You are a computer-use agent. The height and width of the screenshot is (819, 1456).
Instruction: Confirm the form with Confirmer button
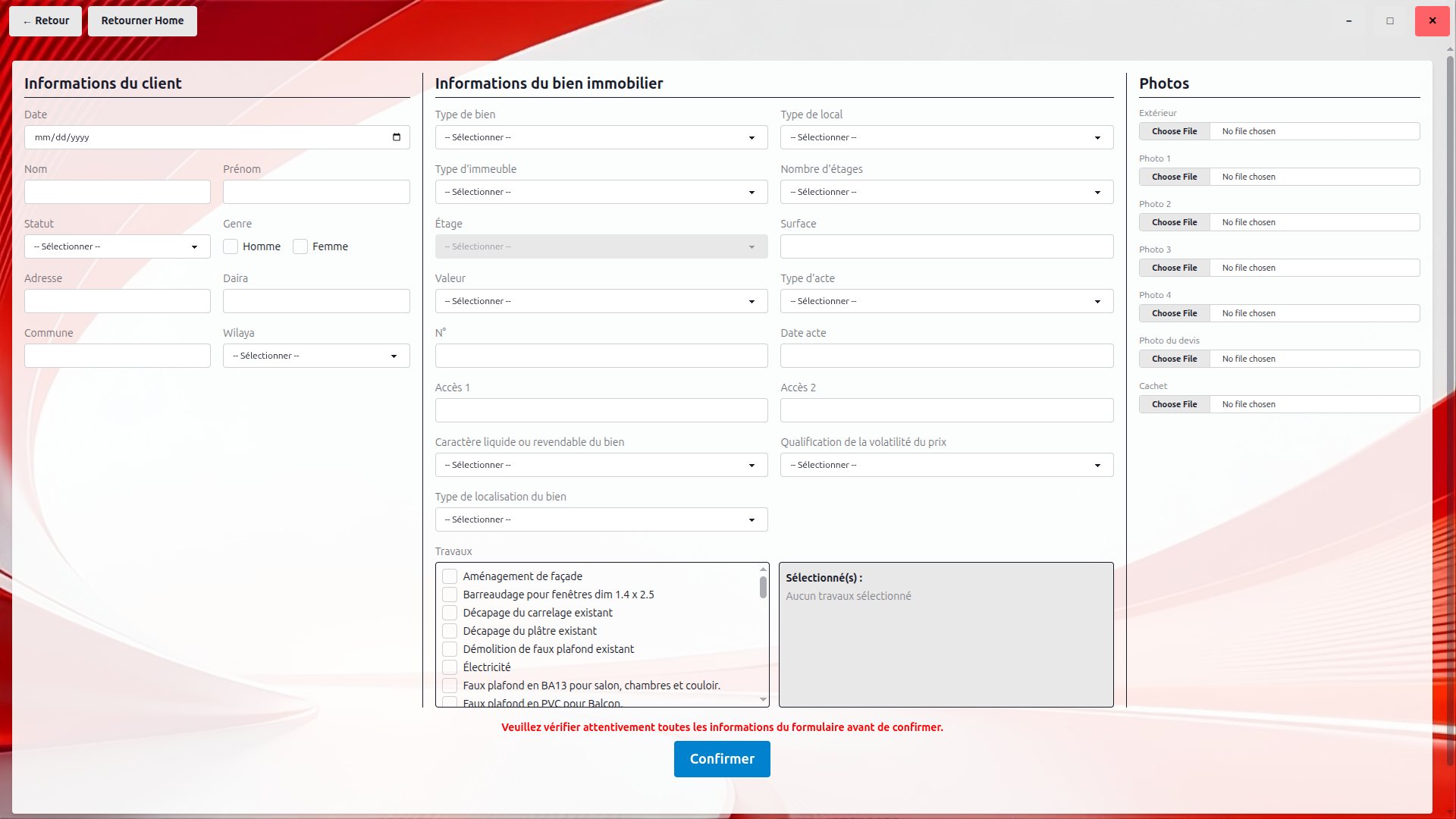722,759
